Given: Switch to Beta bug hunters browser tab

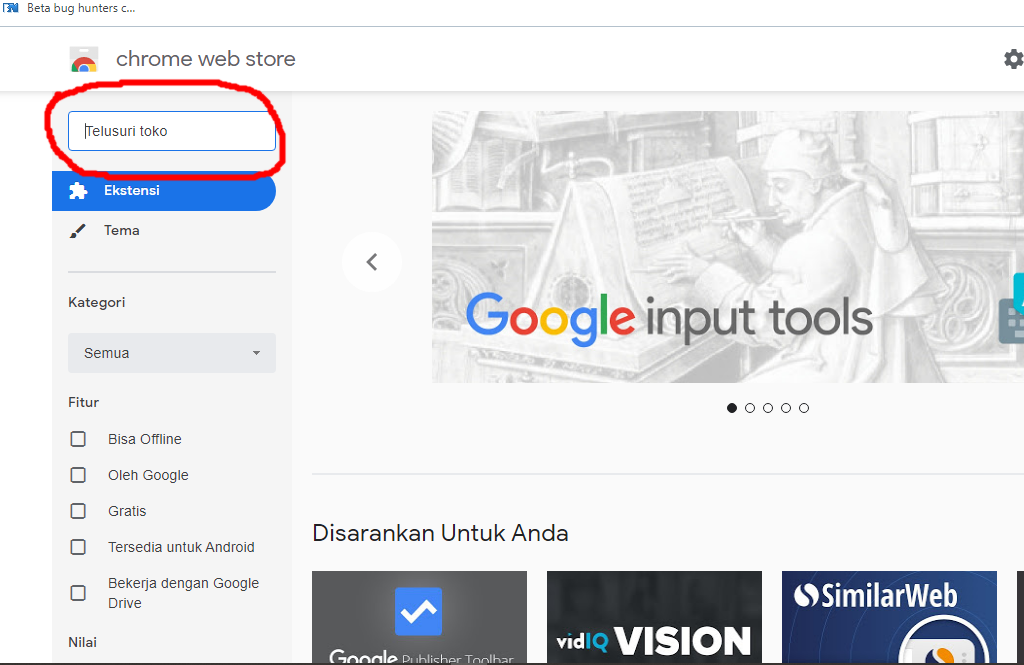Looking at the screenshot, I should pyautogui.click(x=70, y=8).
